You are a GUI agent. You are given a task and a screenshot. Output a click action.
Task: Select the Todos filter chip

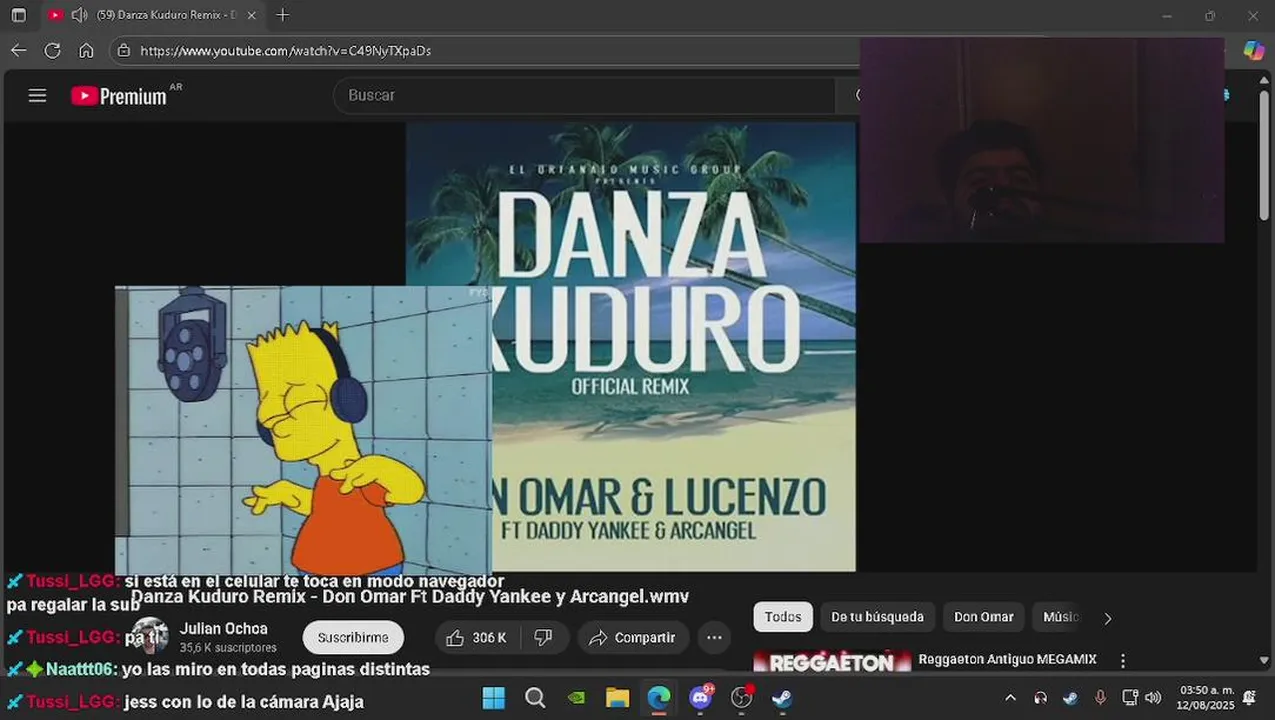coord(783,617)
